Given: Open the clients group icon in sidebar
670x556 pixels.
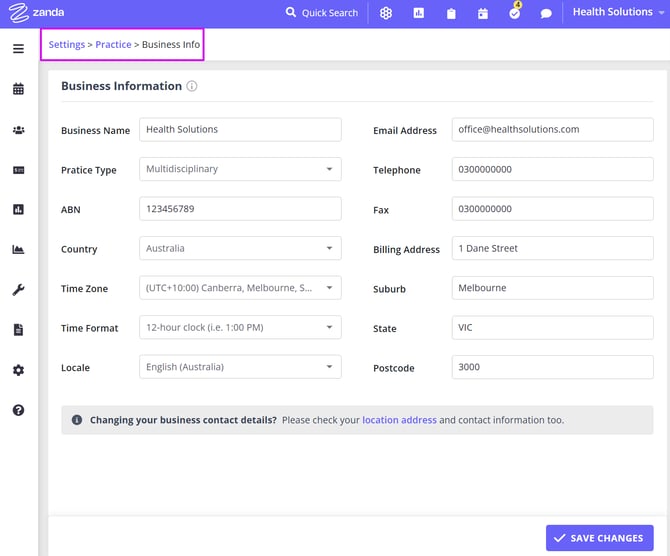Looking at the screenshot, I should click(x=18, y=130).
